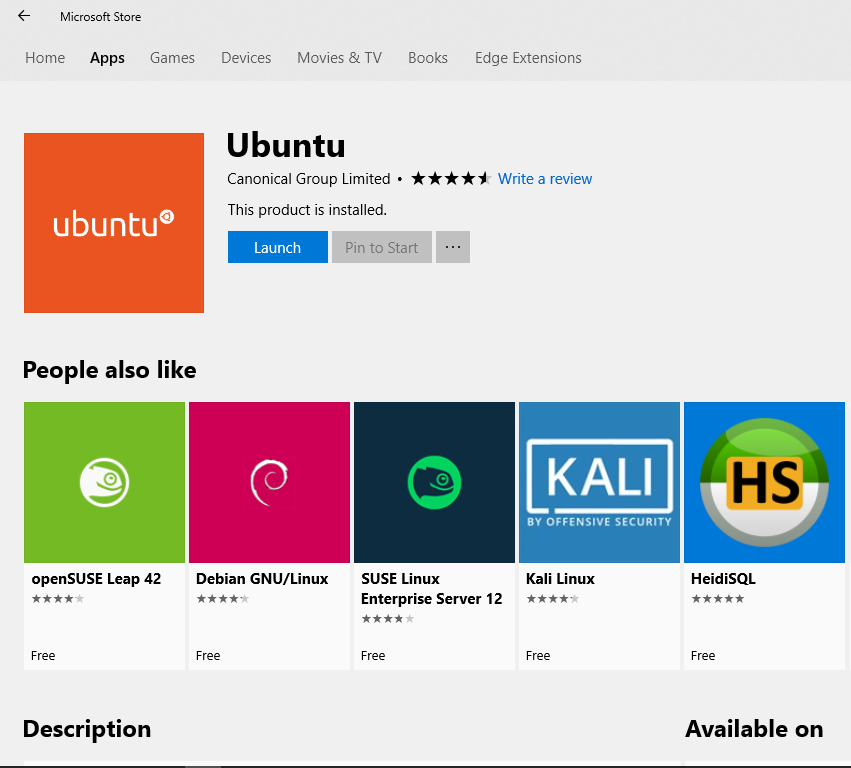Click the SUSE Linux Enterprise Server chameleon icon
851x768 pixels.
(x=433, y=481)
